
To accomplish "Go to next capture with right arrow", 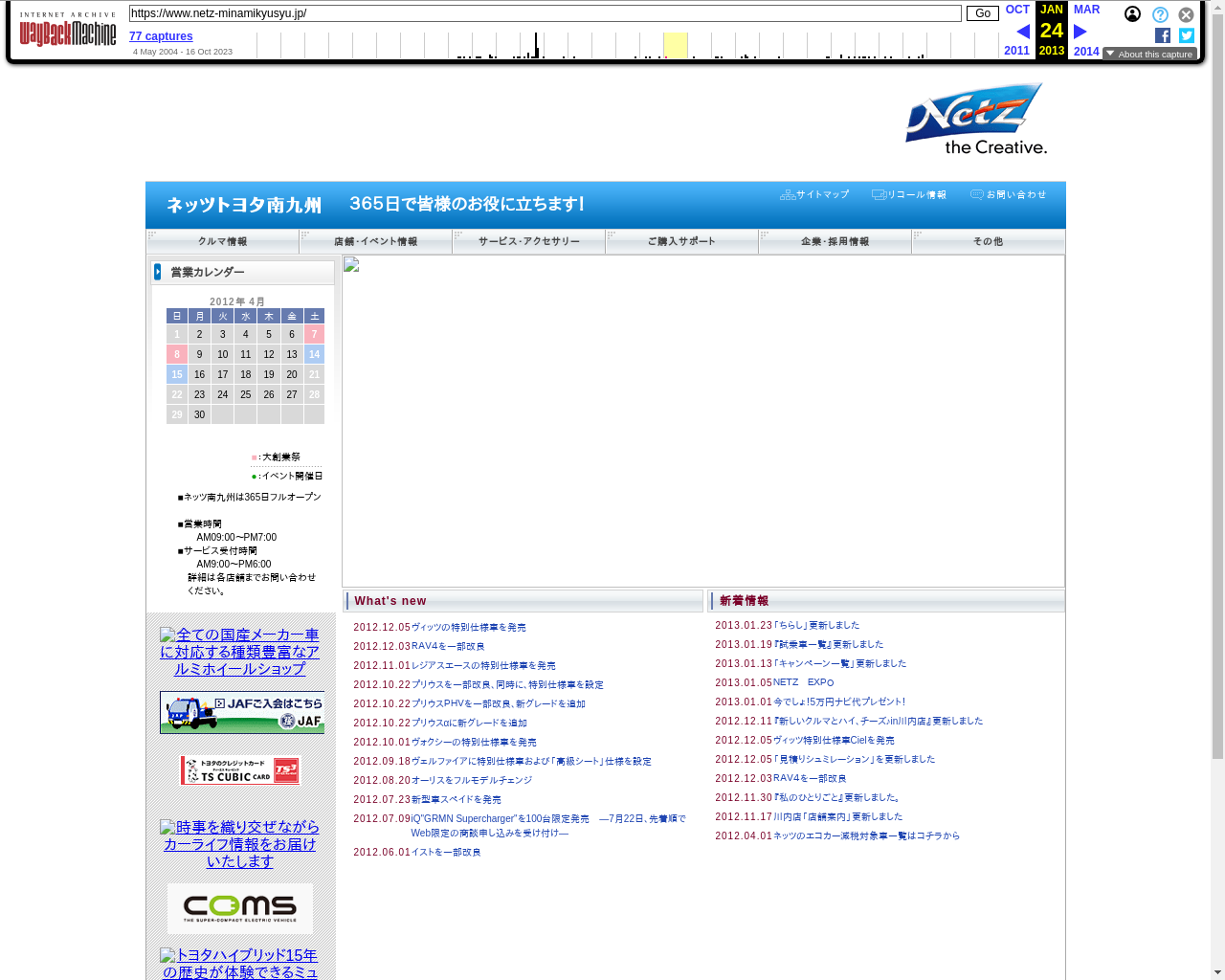I will click(x=1080, y=32).
